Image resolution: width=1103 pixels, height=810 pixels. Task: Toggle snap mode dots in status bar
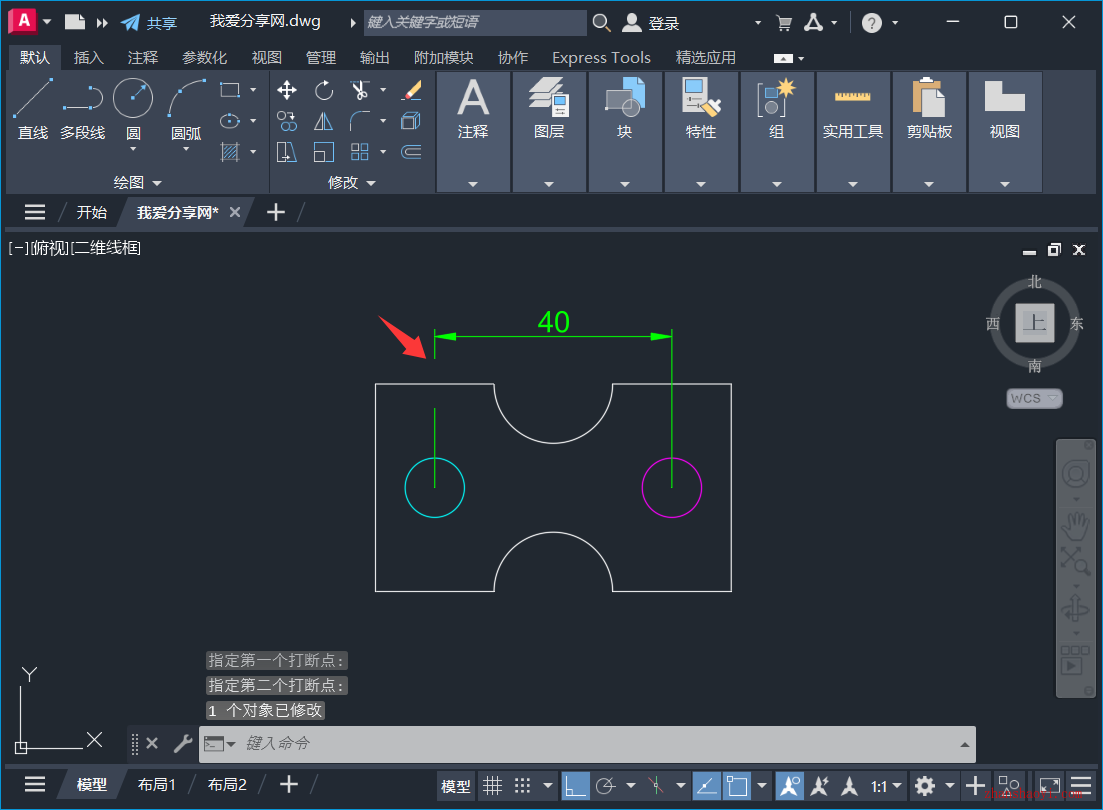522,785
